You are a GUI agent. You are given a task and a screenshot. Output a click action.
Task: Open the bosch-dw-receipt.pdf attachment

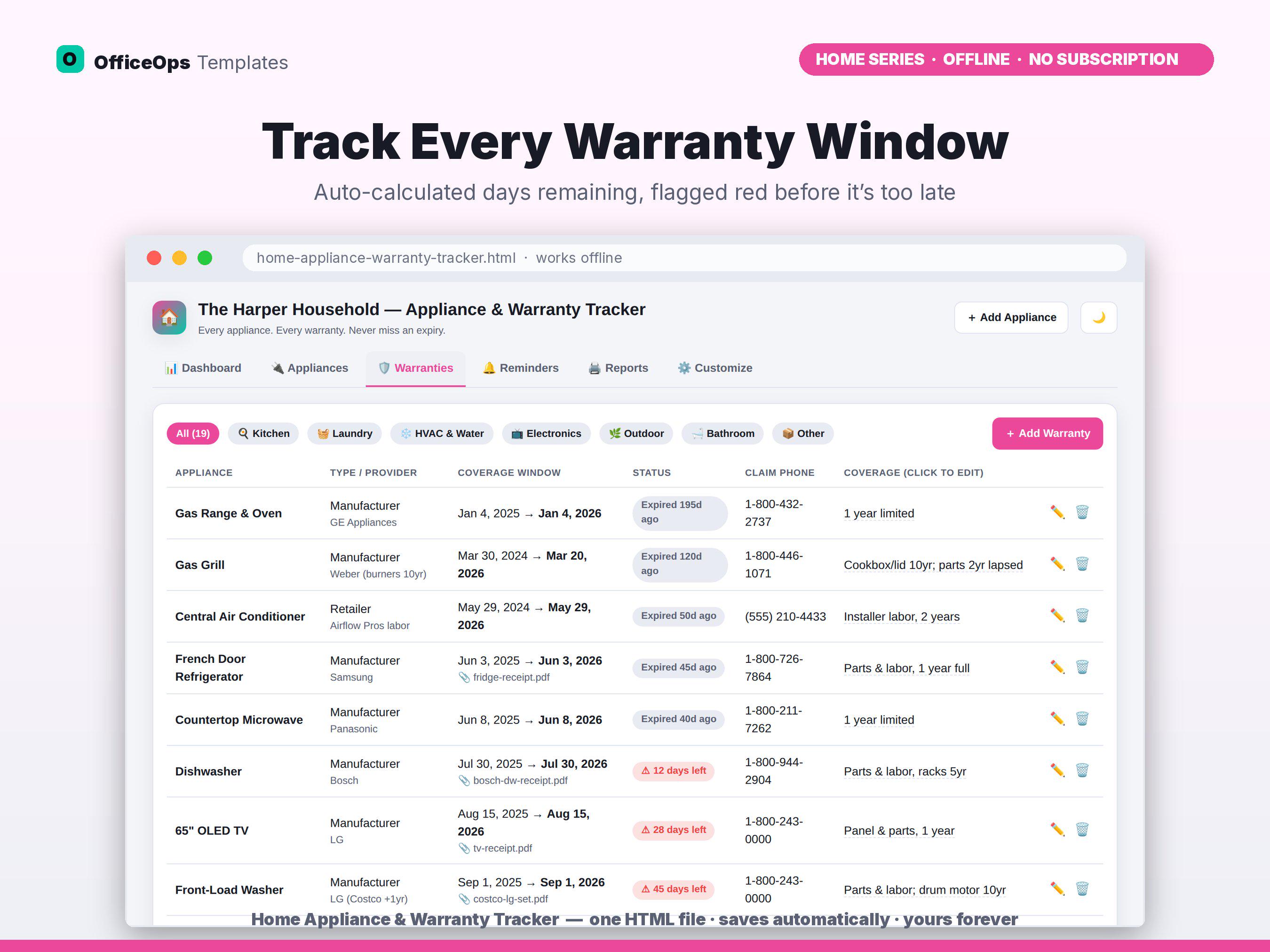[x=513, y=780]
